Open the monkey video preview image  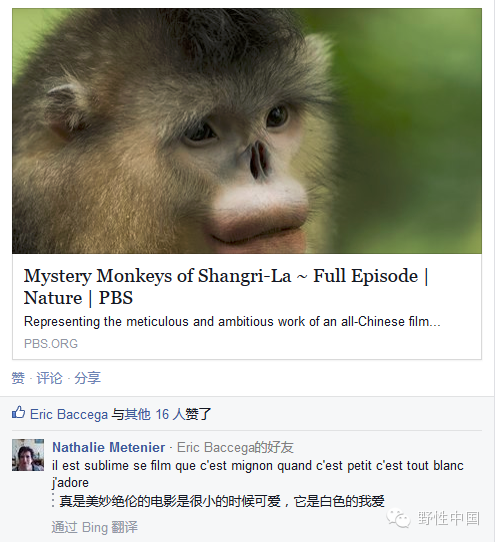(247, 131)
